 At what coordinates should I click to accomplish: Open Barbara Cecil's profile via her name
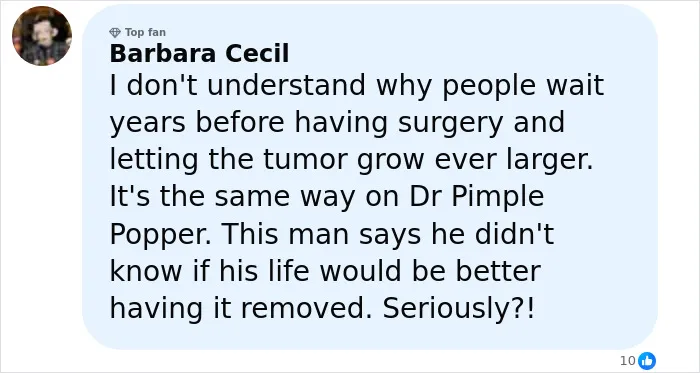(199, 54)
